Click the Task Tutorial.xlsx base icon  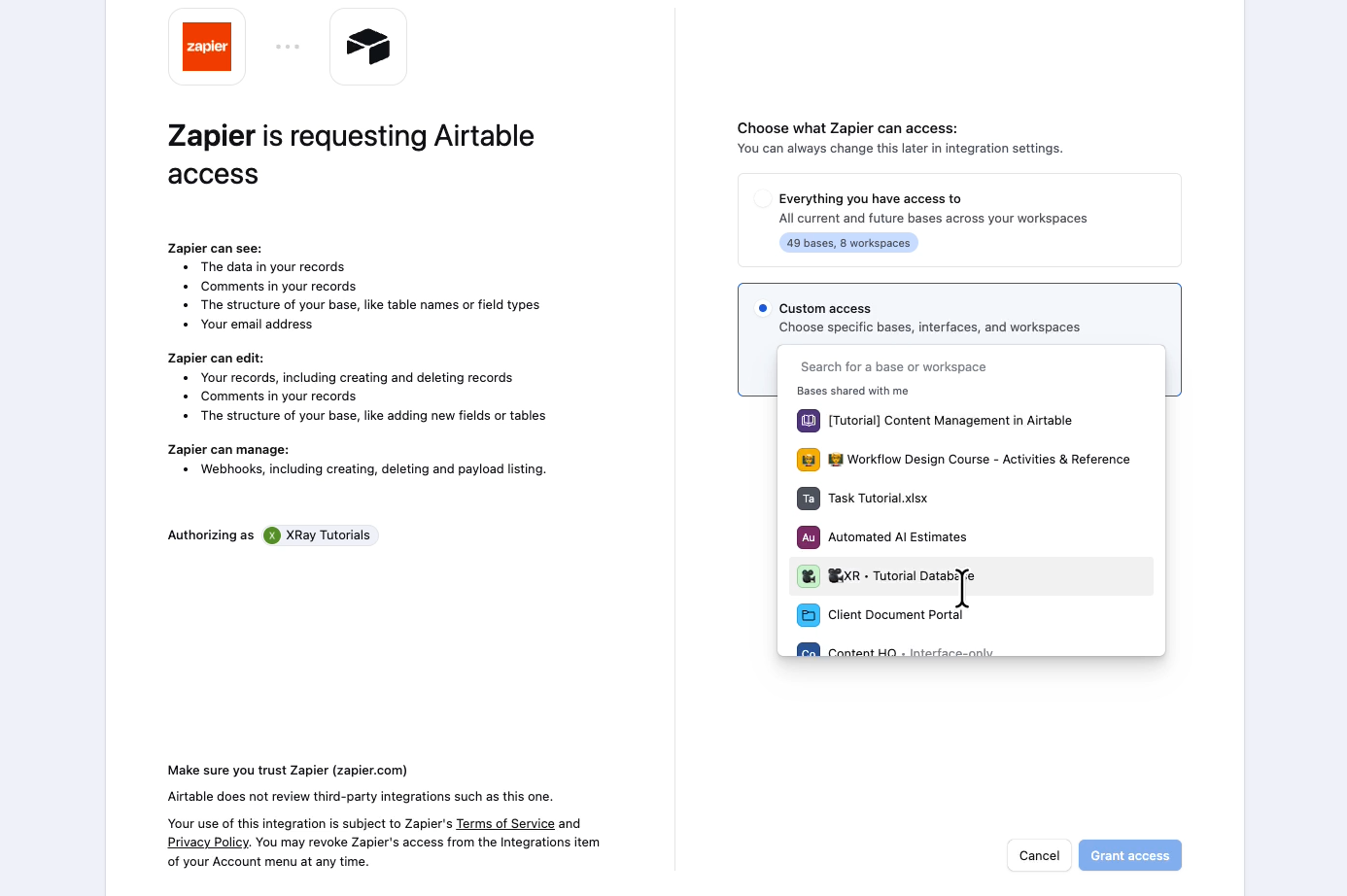[x=809, y=499]
